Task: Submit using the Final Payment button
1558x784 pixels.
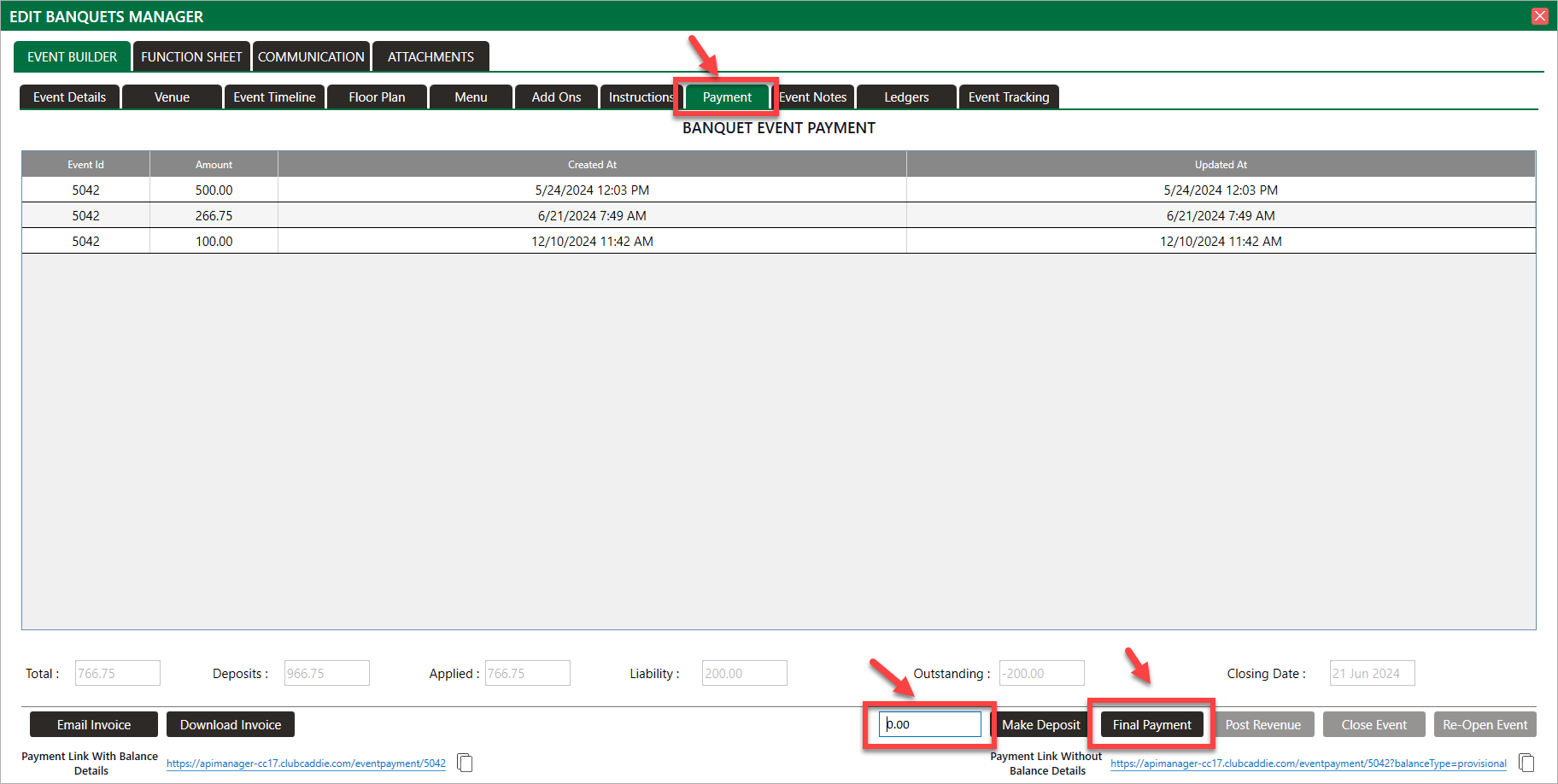Action: (1151, 725)
